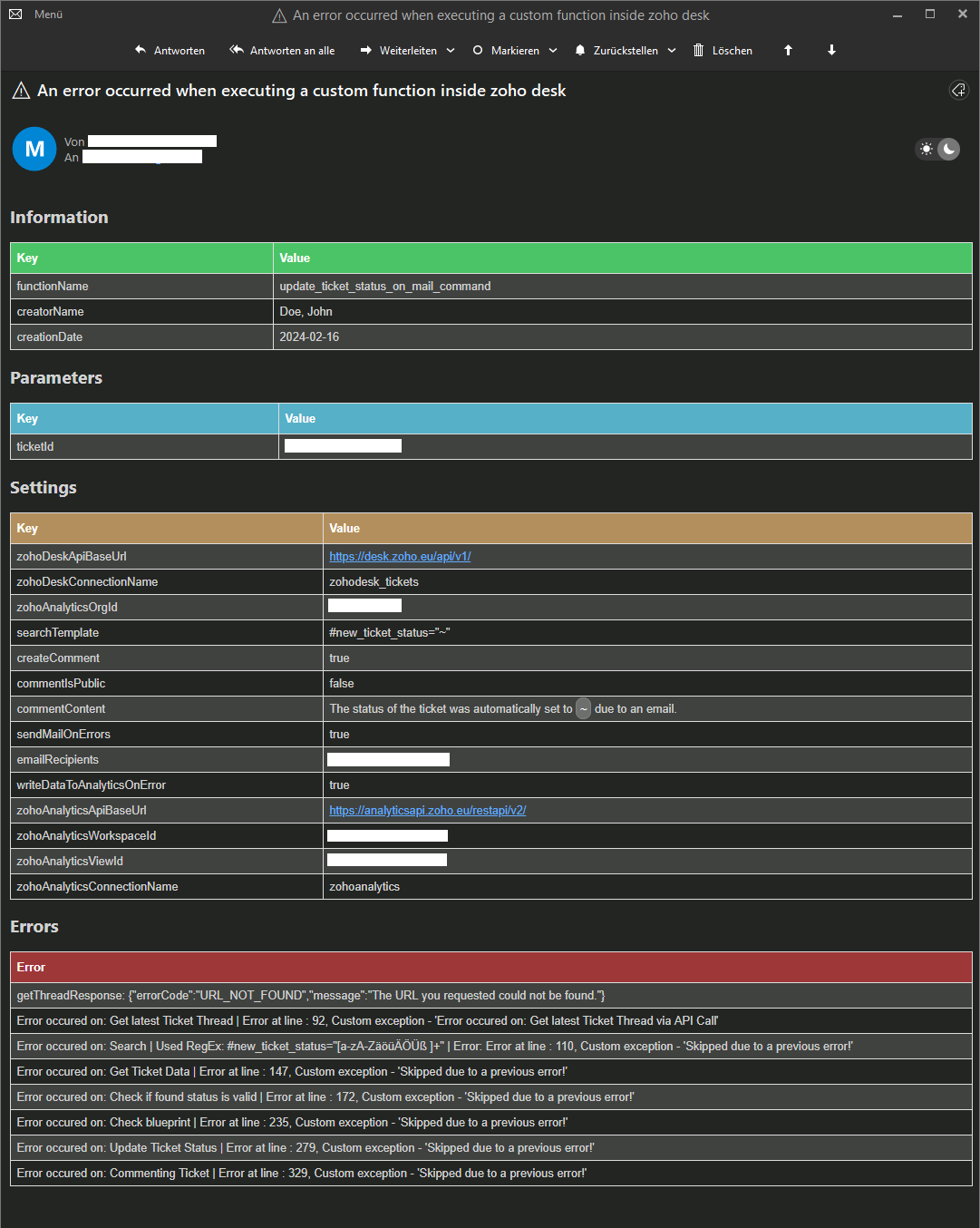Click the Menü label in title bar
The height and width of the screenshot is (1228, 980).
click(49, 15)
